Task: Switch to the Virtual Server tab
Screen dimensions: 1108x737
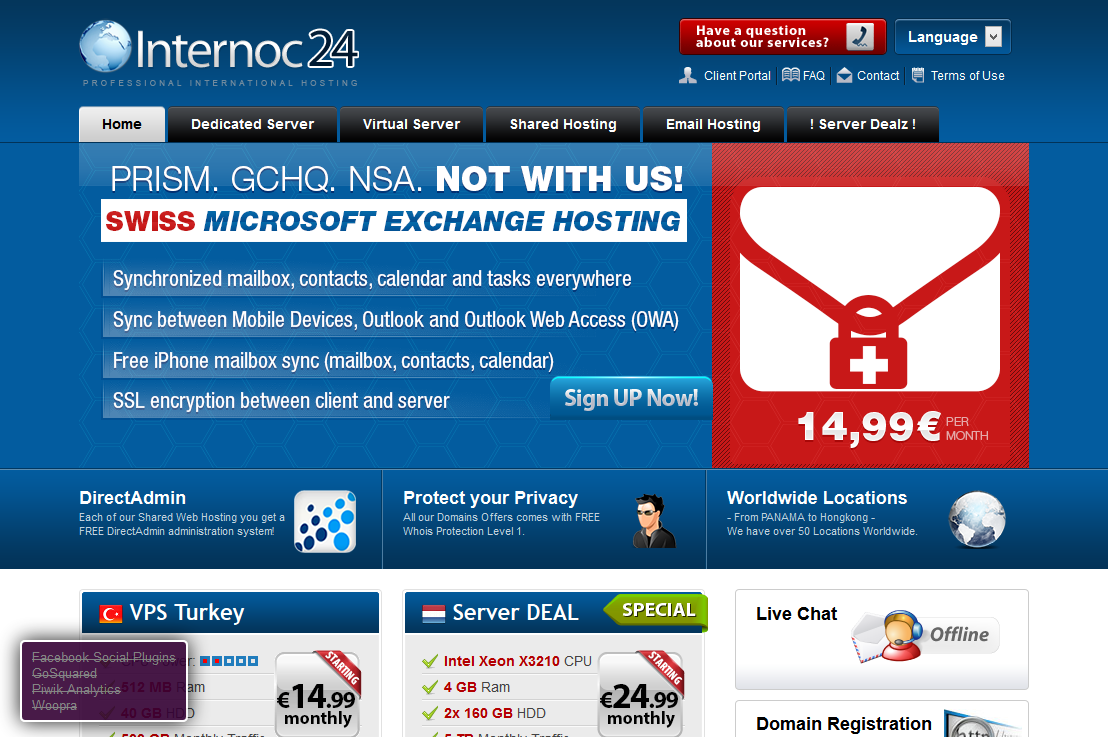Action: tap(411, 124)
